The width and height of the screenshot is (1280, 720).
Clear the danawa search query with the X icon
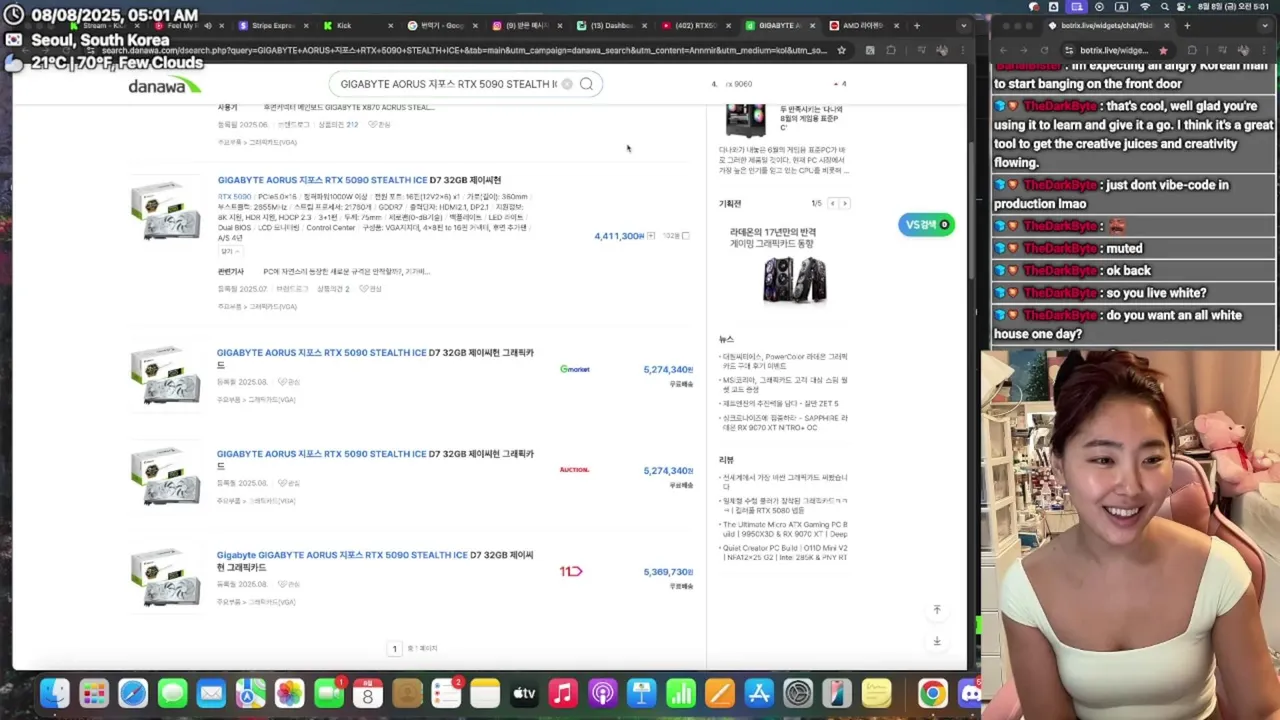tap(567, 84)
